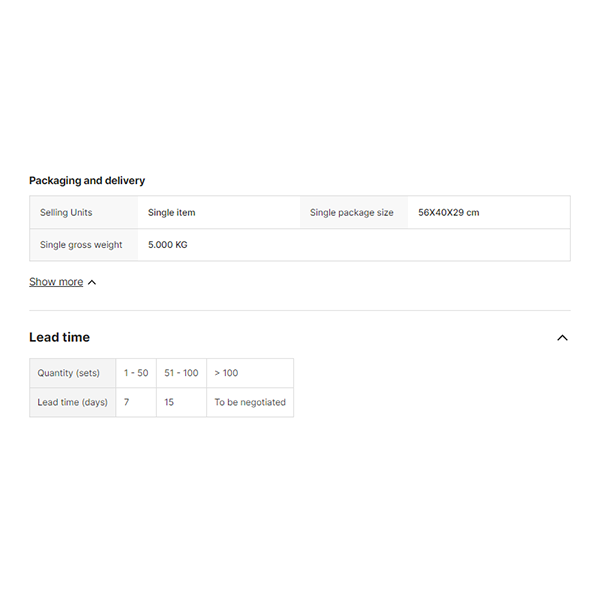The width and height of the screenshot is (600, 600).
Task: Select the Selling Units label cell
Action: click(x=66, y=213)
